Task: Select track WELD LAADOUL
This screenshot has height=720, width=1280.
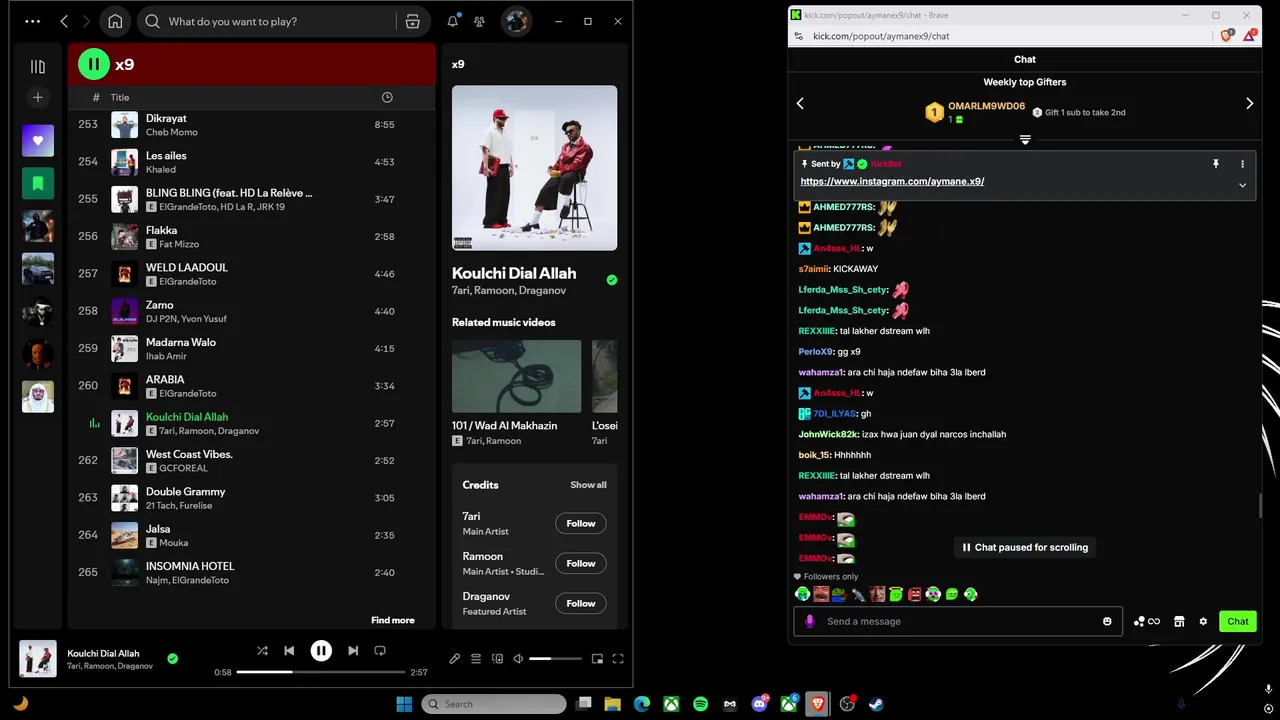Action: [252, 274]
